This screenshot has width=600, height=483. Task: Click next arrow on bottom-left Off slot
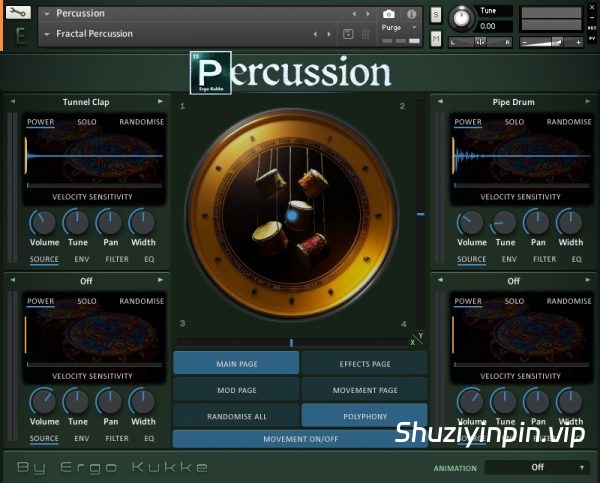[x=160, y=280]
